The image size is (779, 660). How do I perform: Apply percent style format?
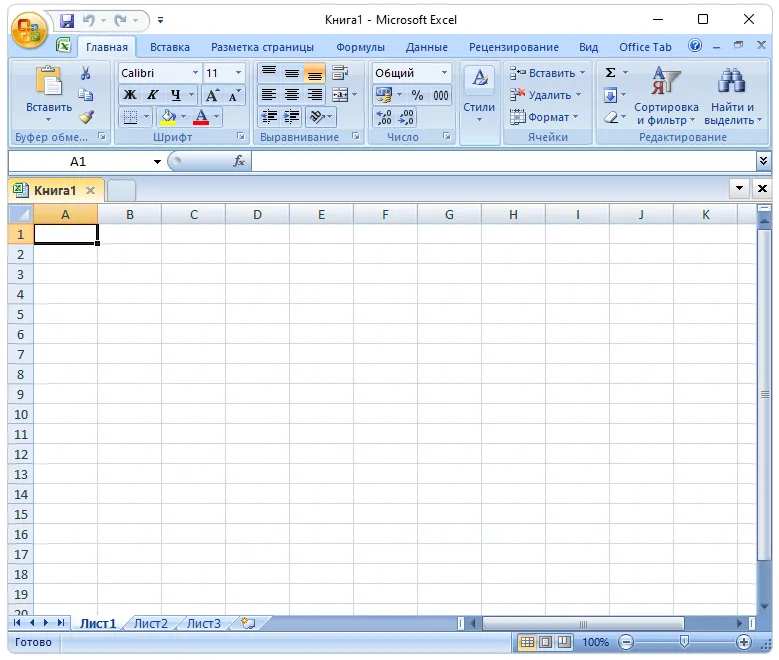[x=417, y=95]
